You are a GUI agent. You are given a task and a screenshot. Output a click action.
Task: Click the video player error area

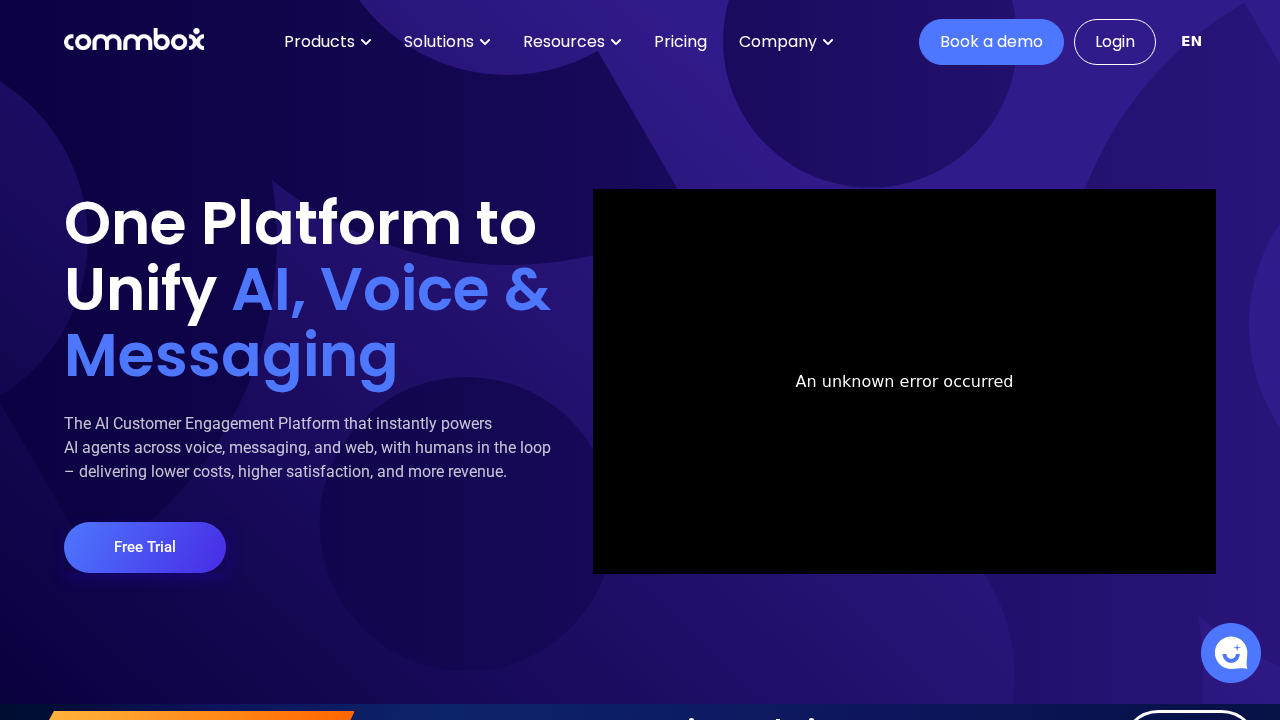[904, 381]
